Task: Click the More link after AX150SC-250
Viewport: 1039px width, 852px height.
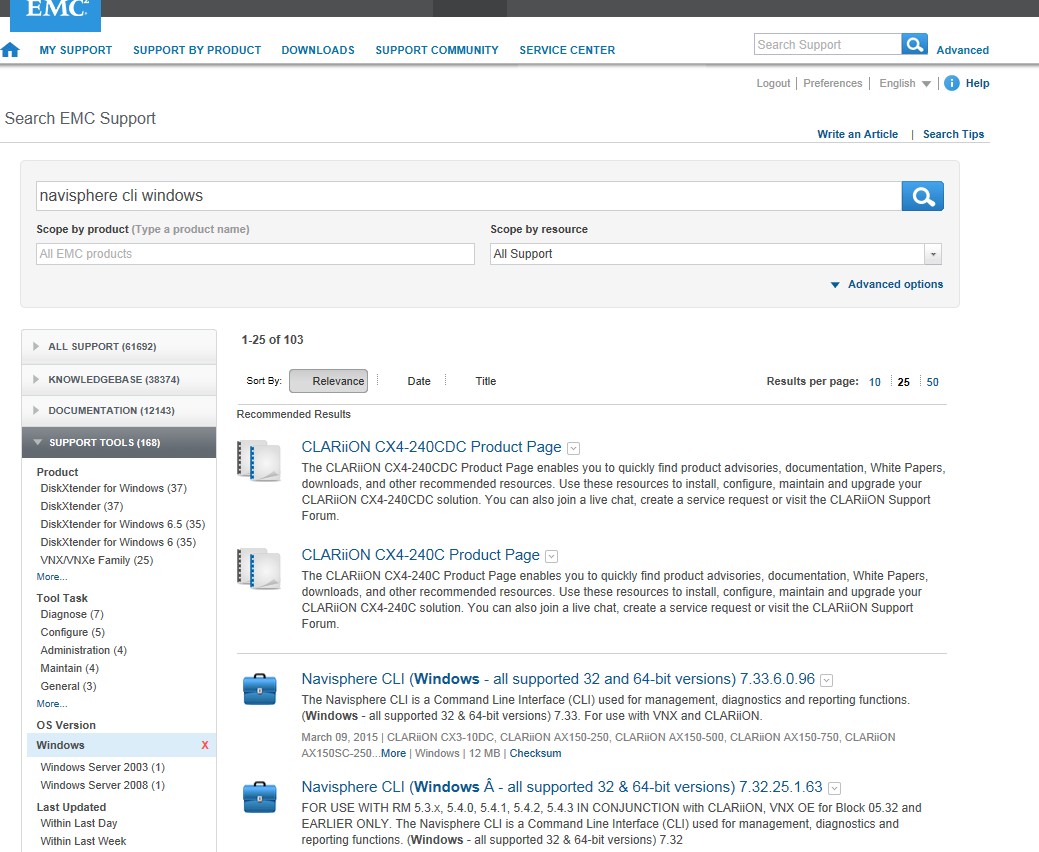Action: click(394, 753)
